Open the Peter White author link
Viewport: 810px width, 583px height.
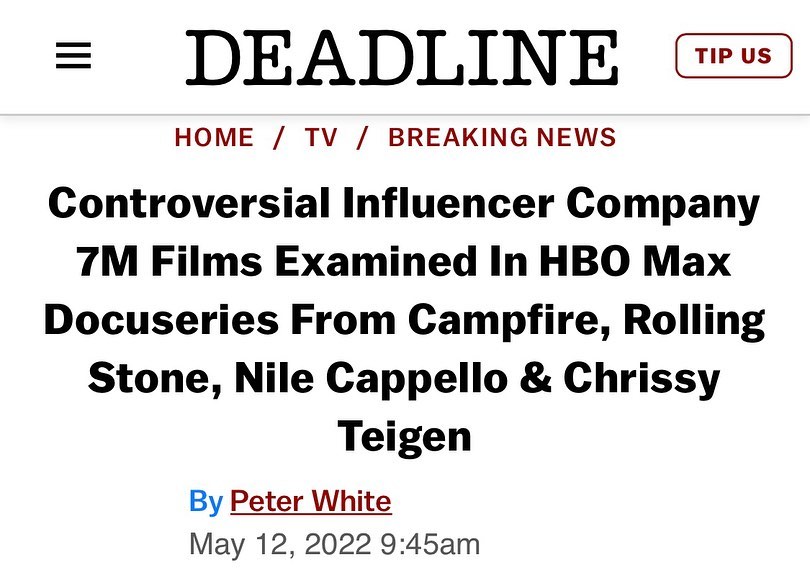click(310, 500)
